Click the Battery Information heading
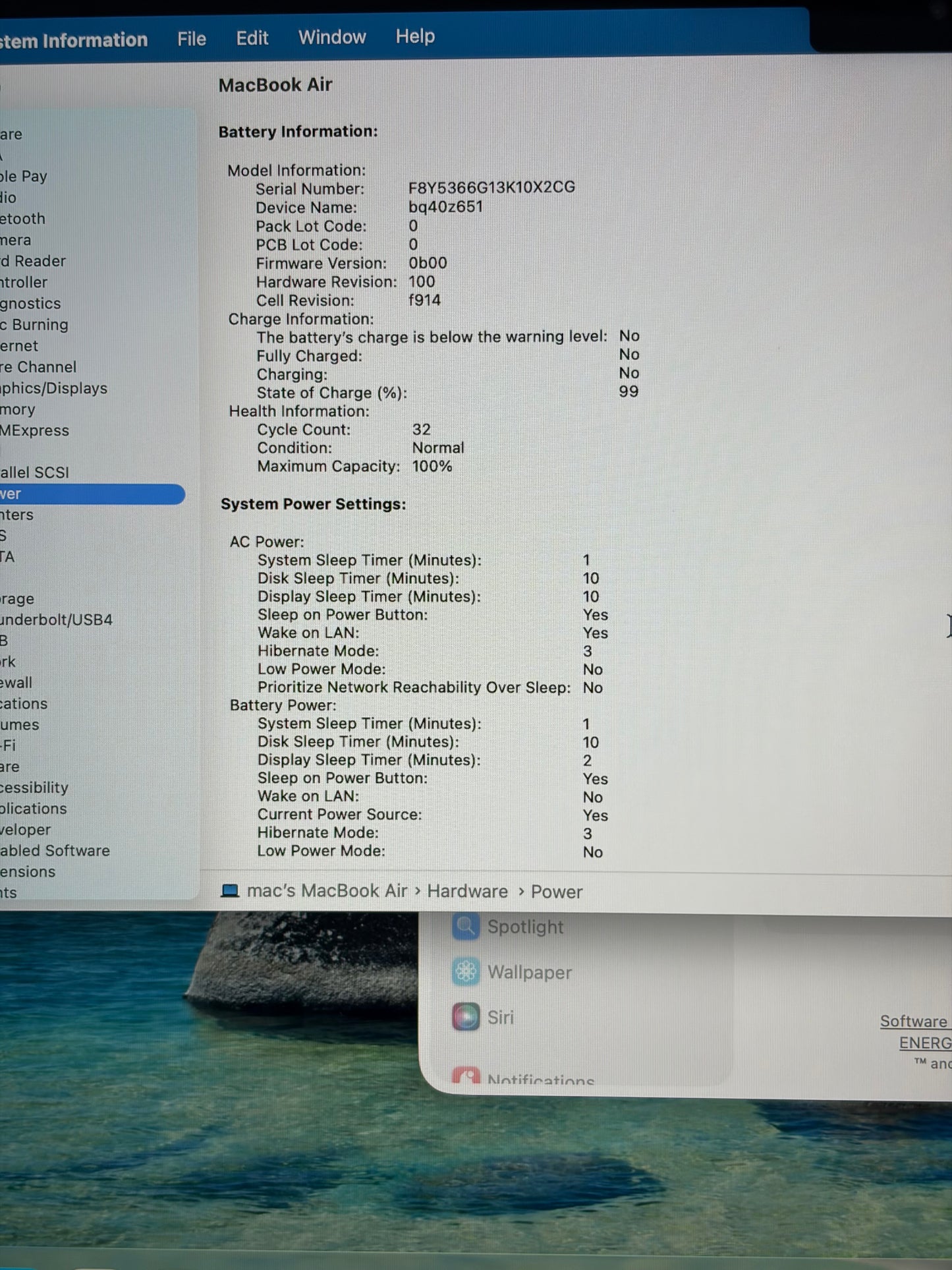Screen dimensions: 952x1270 tap(298, 131)
